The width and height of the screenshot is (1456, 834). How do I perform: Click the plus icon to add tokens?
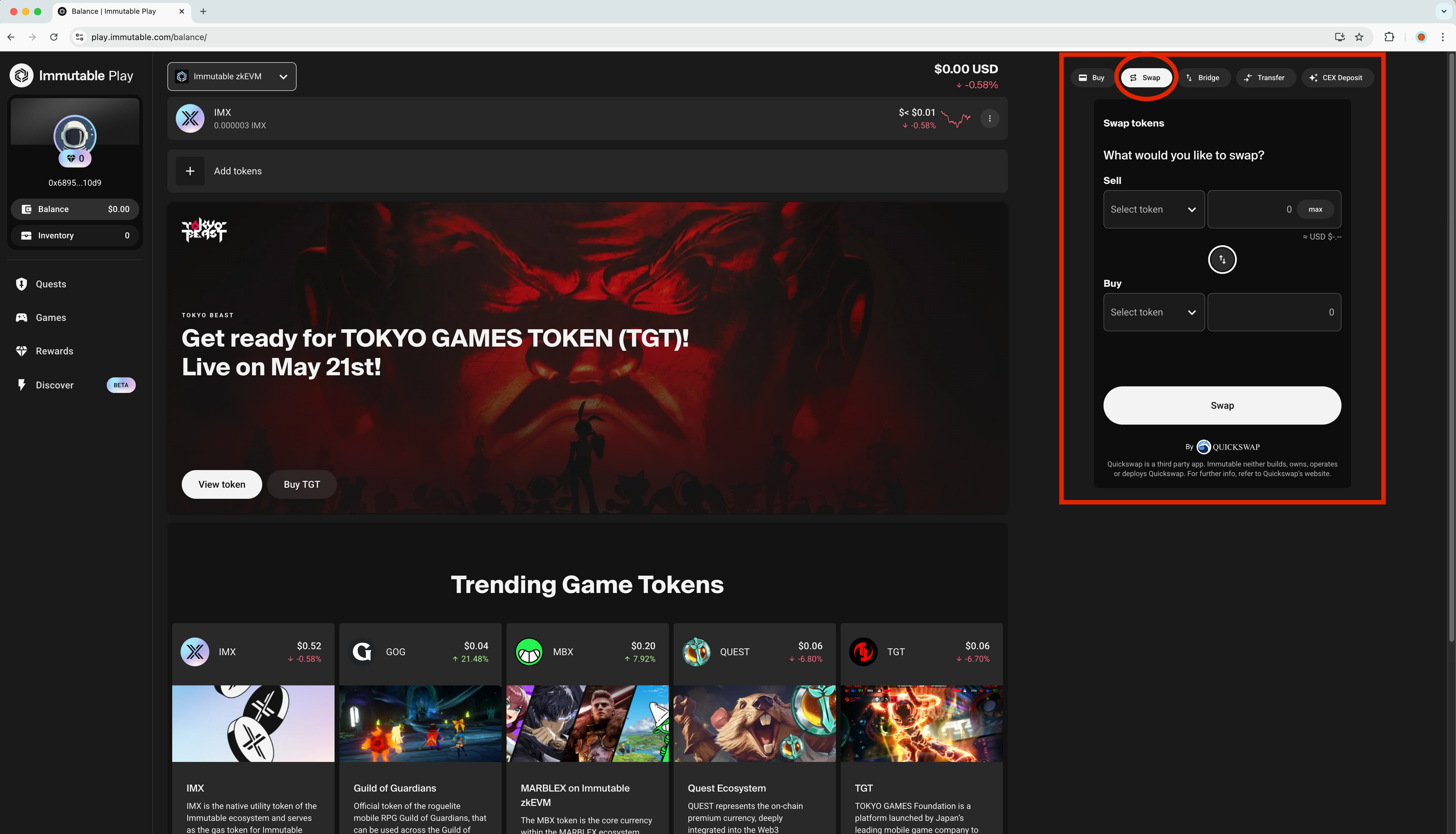[x=190, y=171]
